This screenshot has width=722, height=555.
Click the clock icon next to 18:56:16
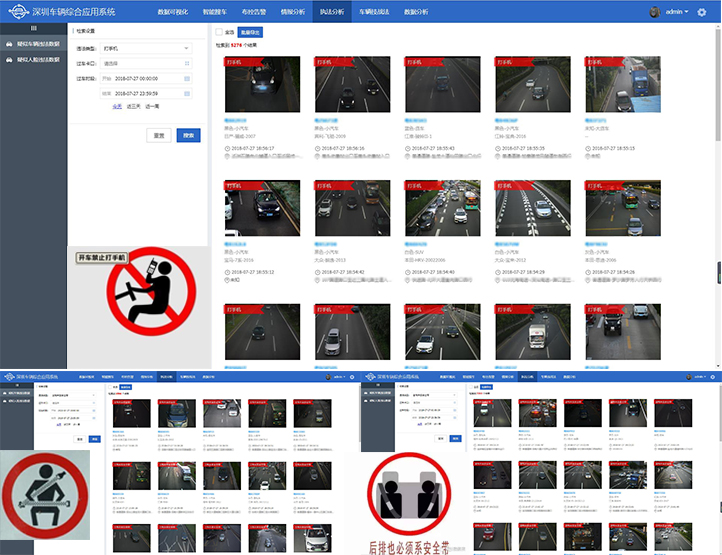317,148
